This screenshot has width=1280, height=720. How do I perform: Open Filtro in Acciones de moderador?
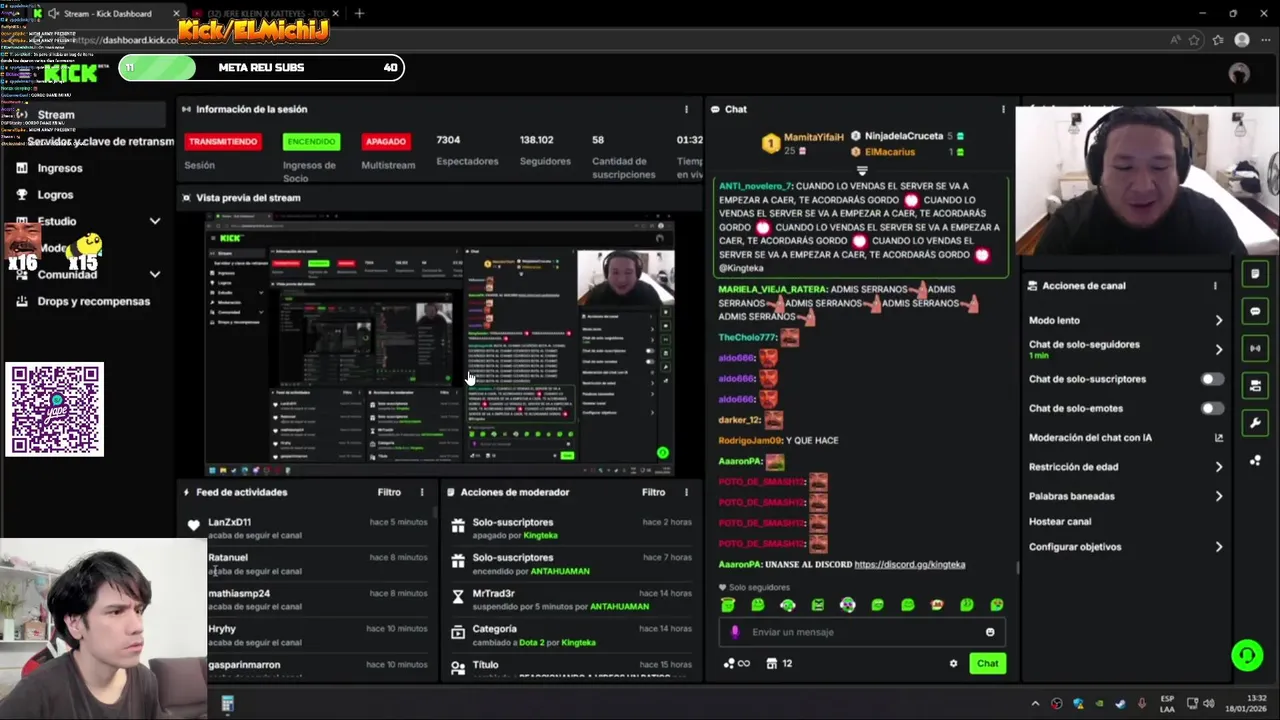(x=653, y=492)
